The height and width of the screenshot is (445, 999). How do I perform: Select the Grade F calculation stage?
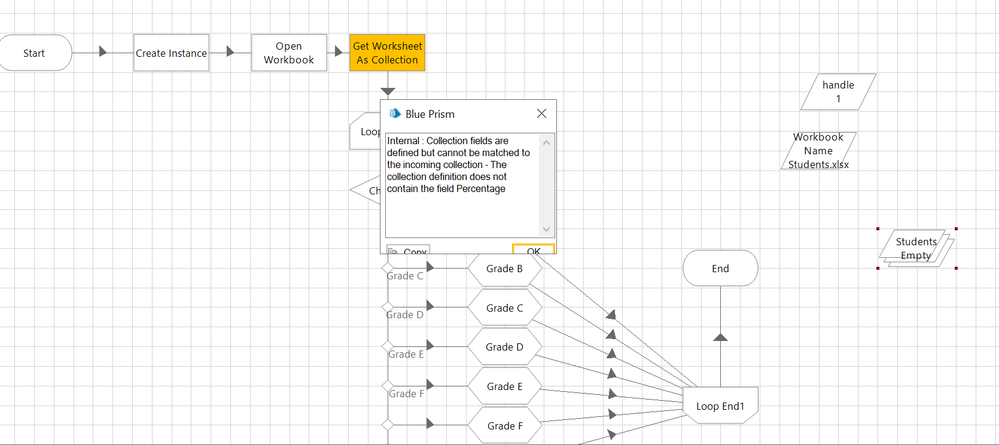(x=505, y=426)
